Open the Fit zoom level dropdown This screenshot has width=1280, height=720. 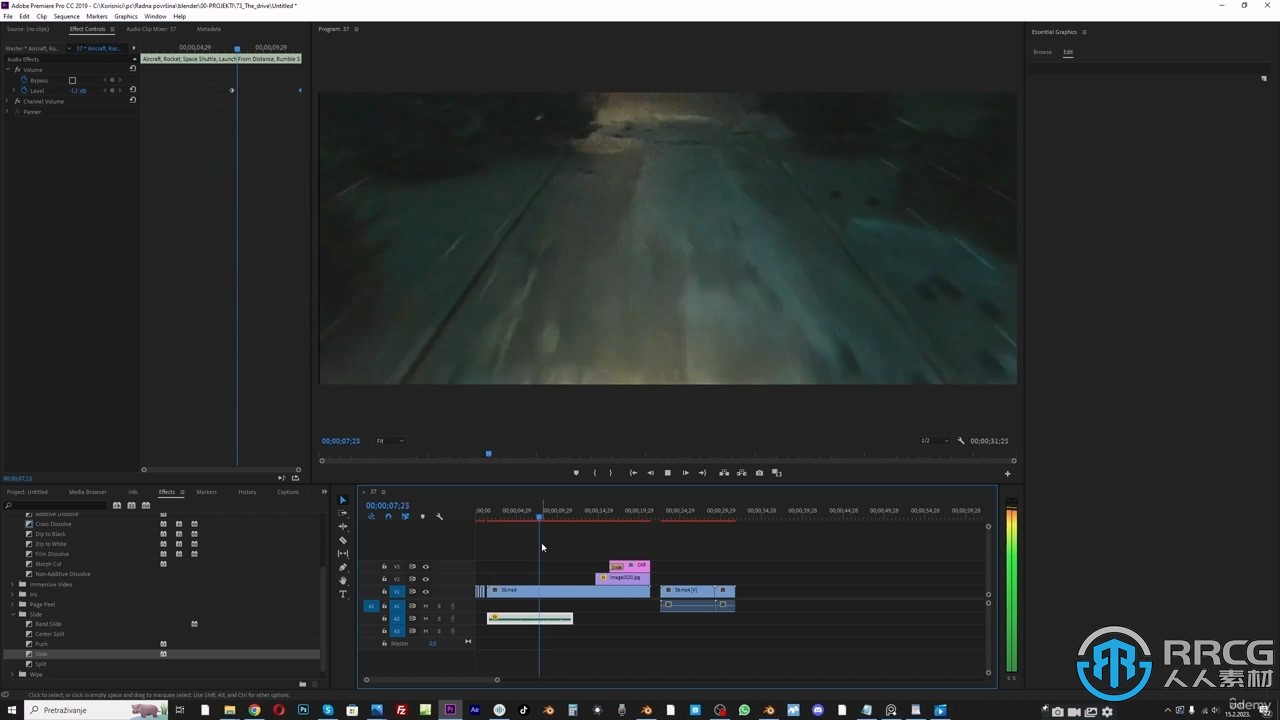pyautogui.click(x=390, y=440)
